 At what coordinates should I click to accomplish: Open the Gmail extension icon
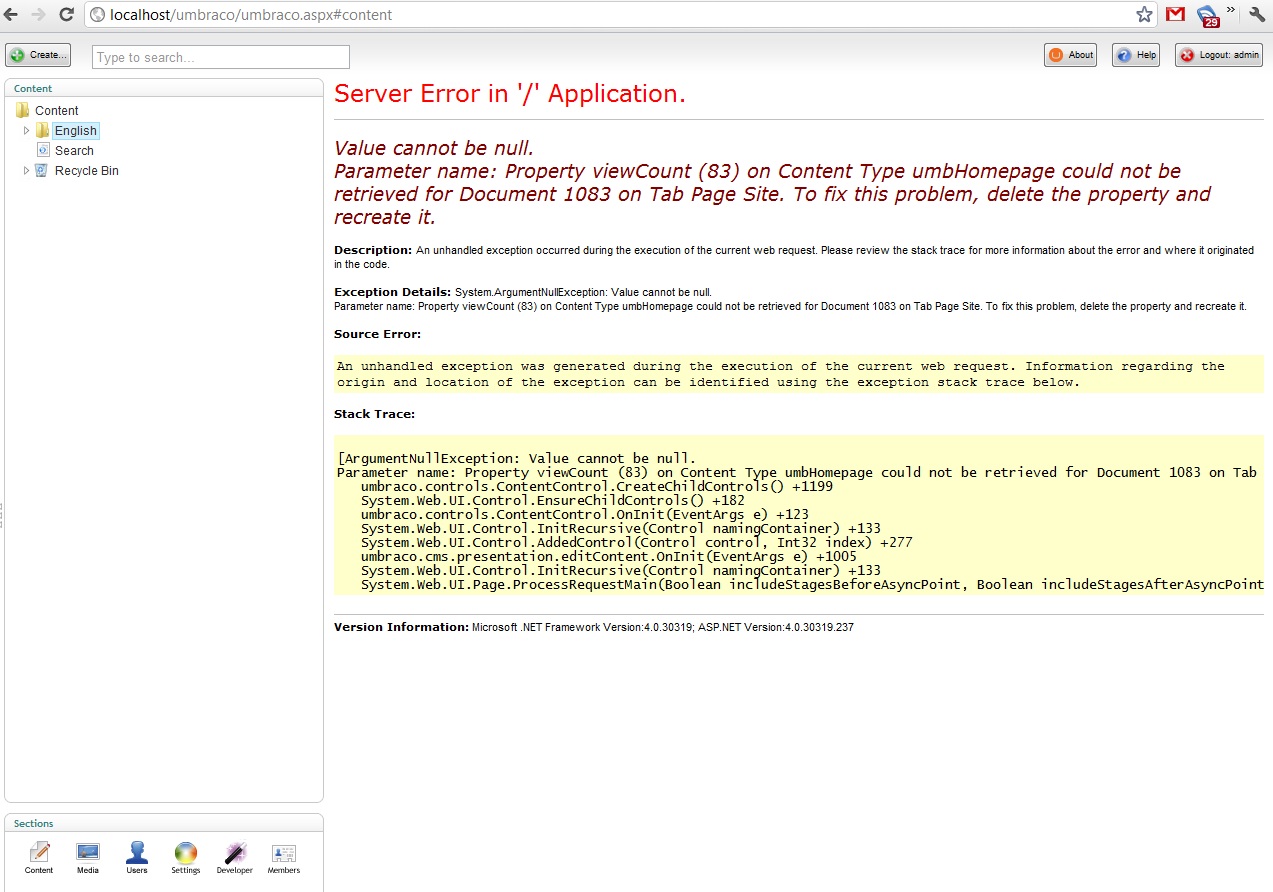pos(1176,15)
